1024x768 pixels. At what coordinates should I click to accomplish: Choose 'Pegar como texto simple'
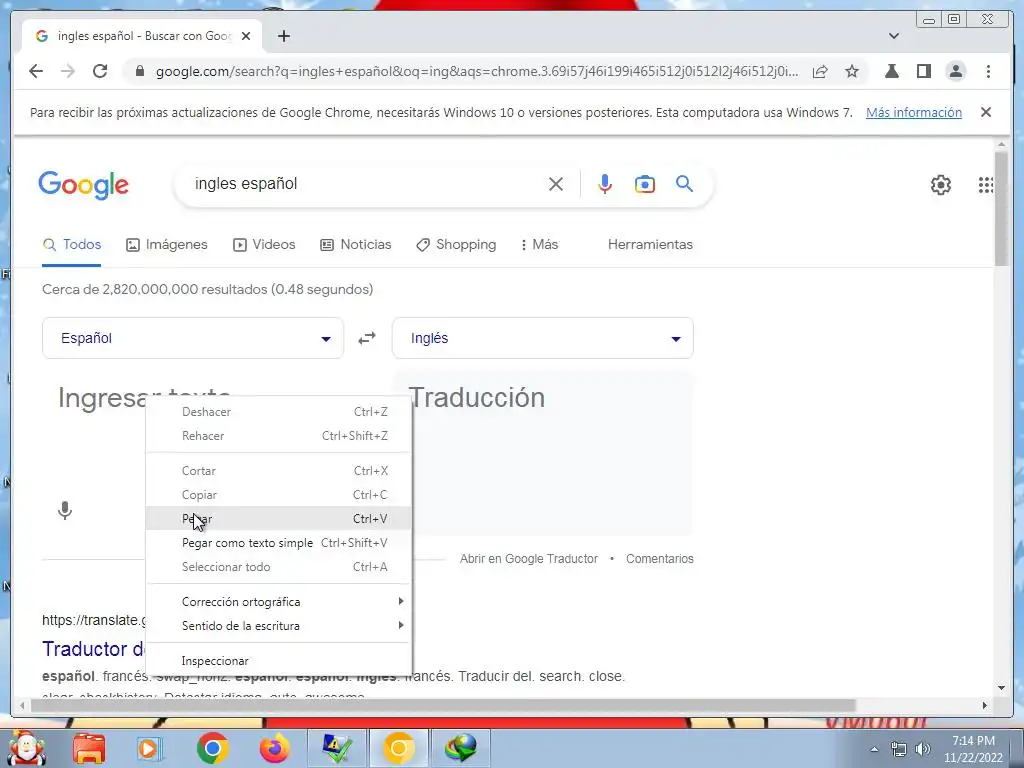tap(279, 543)
